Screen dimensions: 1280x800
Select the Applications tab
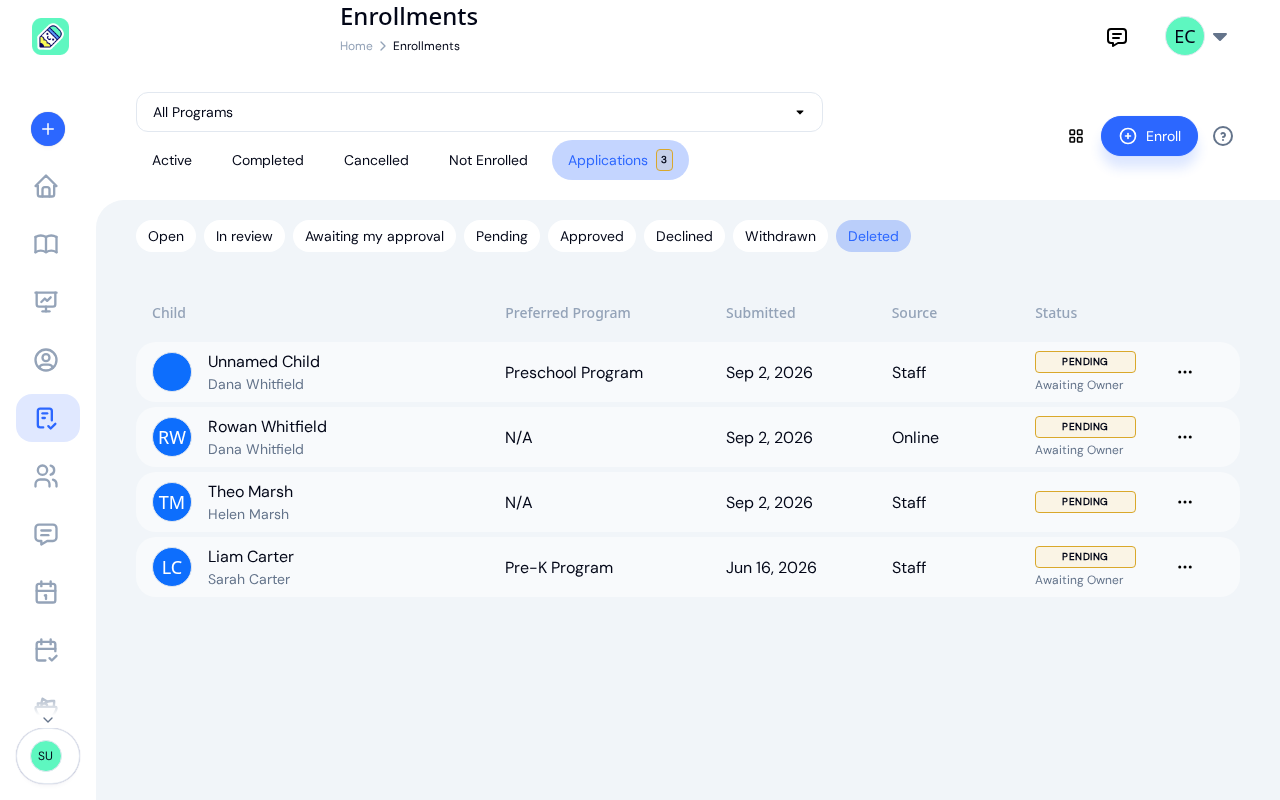point(620,160)
